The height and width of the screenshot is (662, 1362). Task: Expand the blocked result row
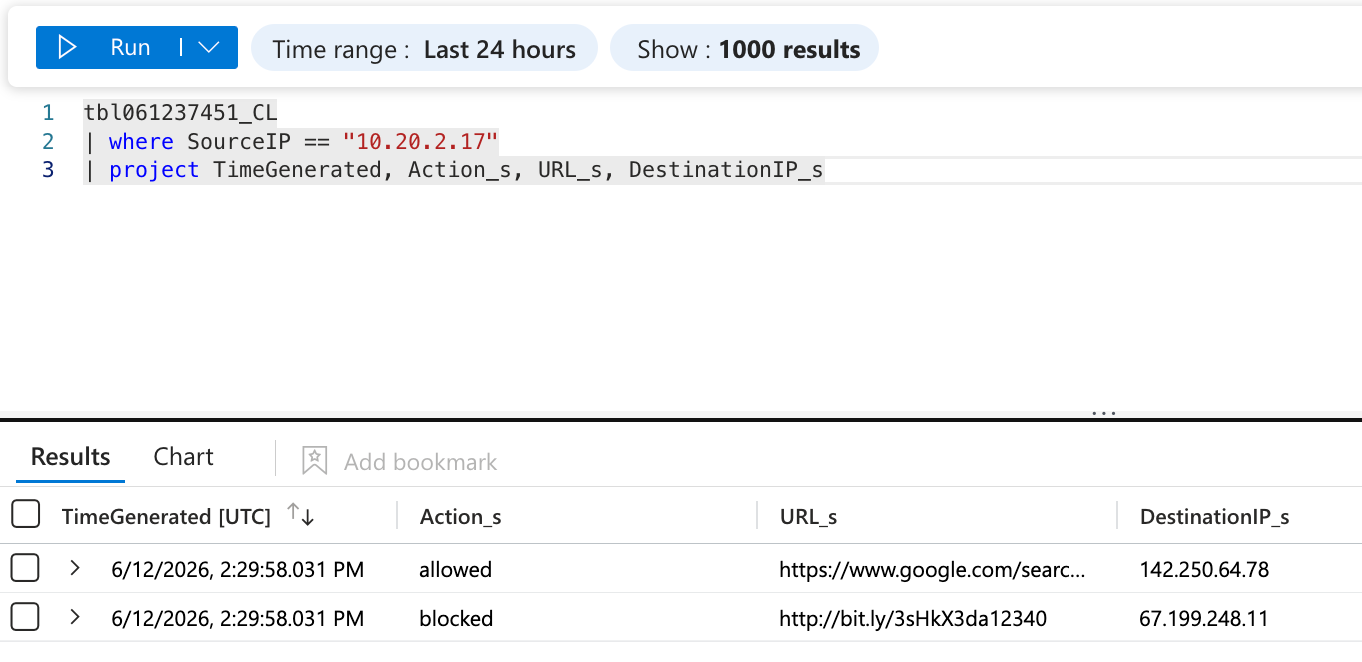pyautogui.click(x=75, y=617)
